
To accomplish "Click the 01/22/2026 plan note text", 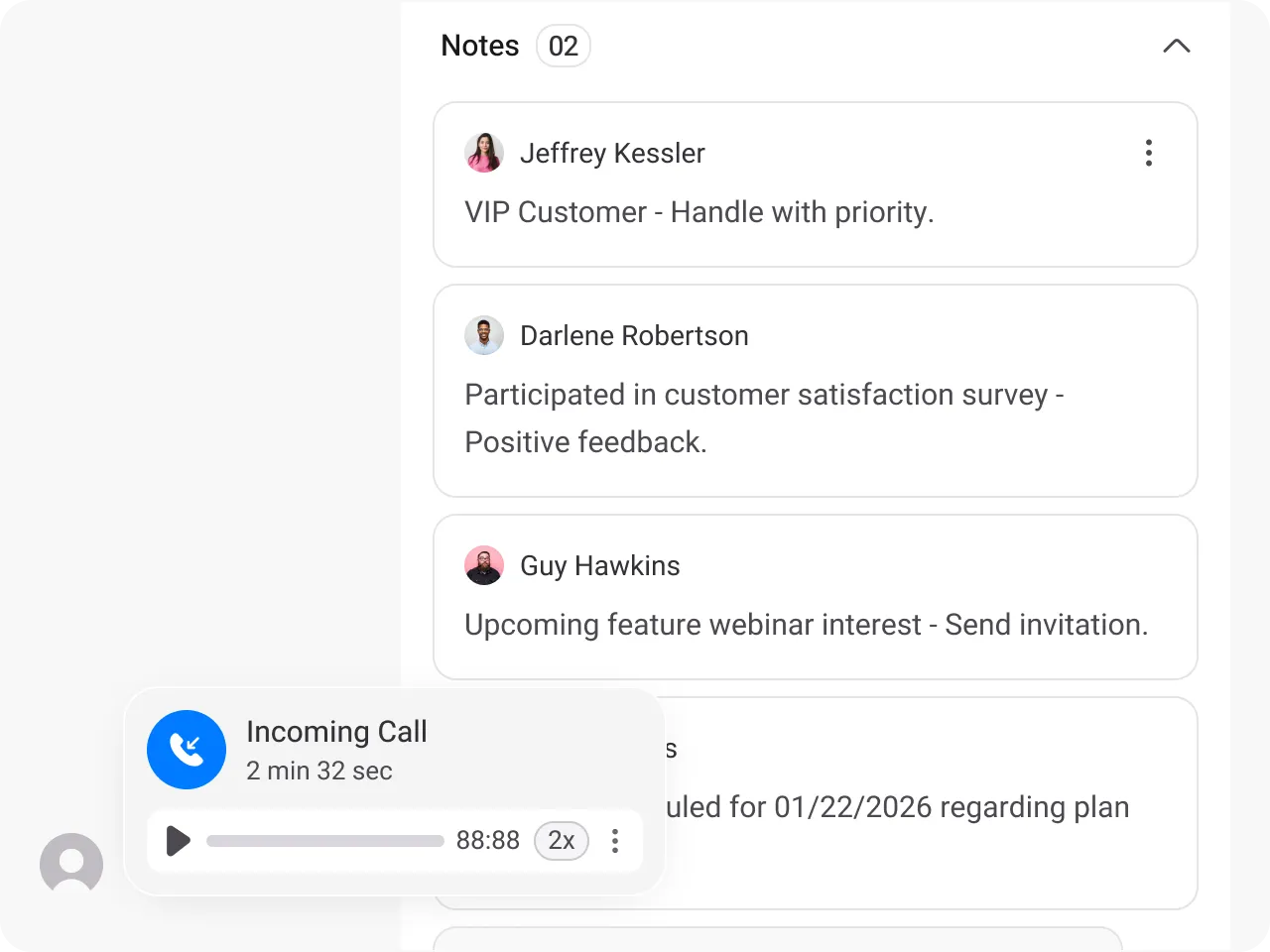I will [898, 807].
